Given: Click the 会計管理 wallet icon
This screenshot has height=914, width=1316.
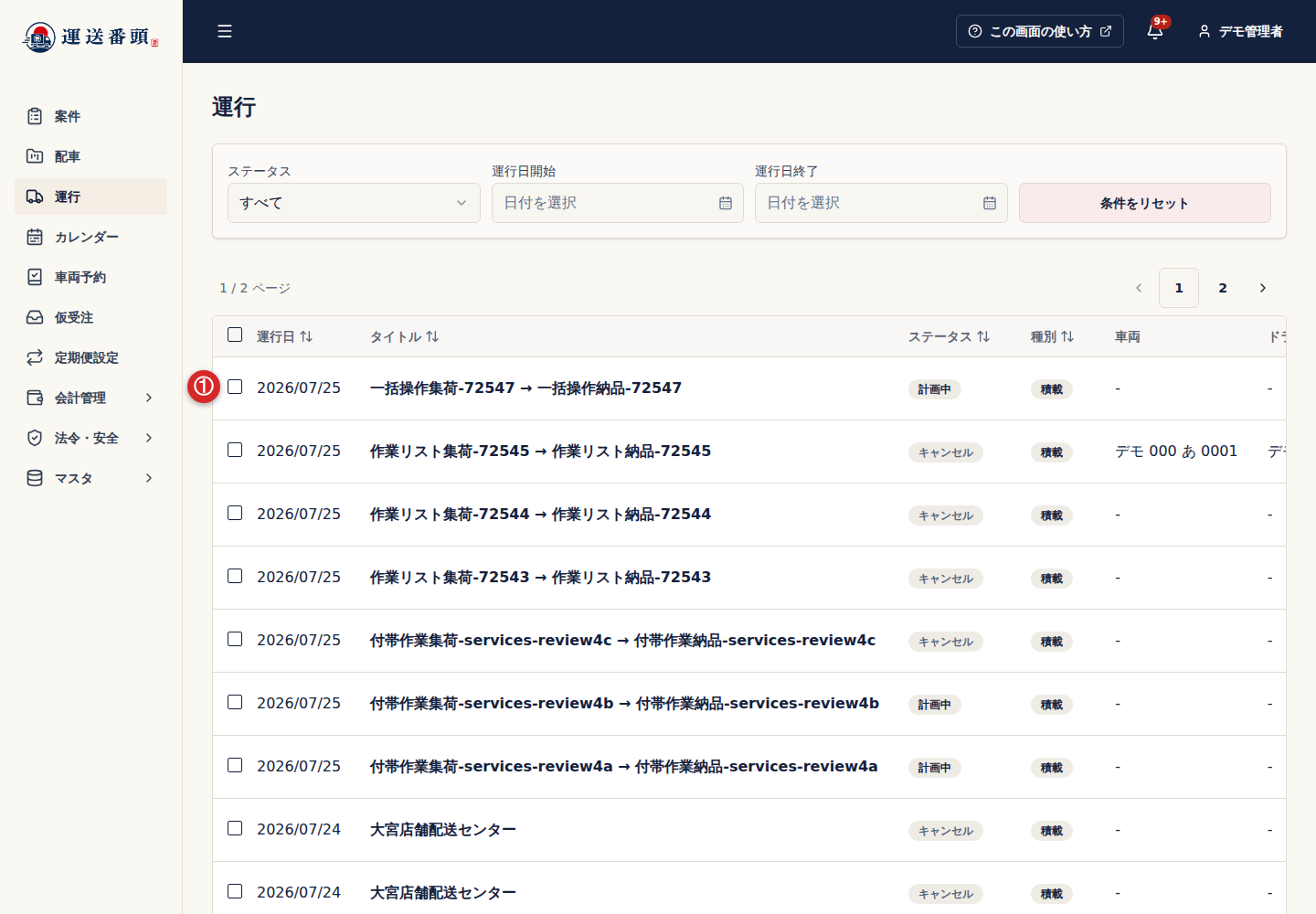Looking at the screenshot, I should (x=35, y=398).
